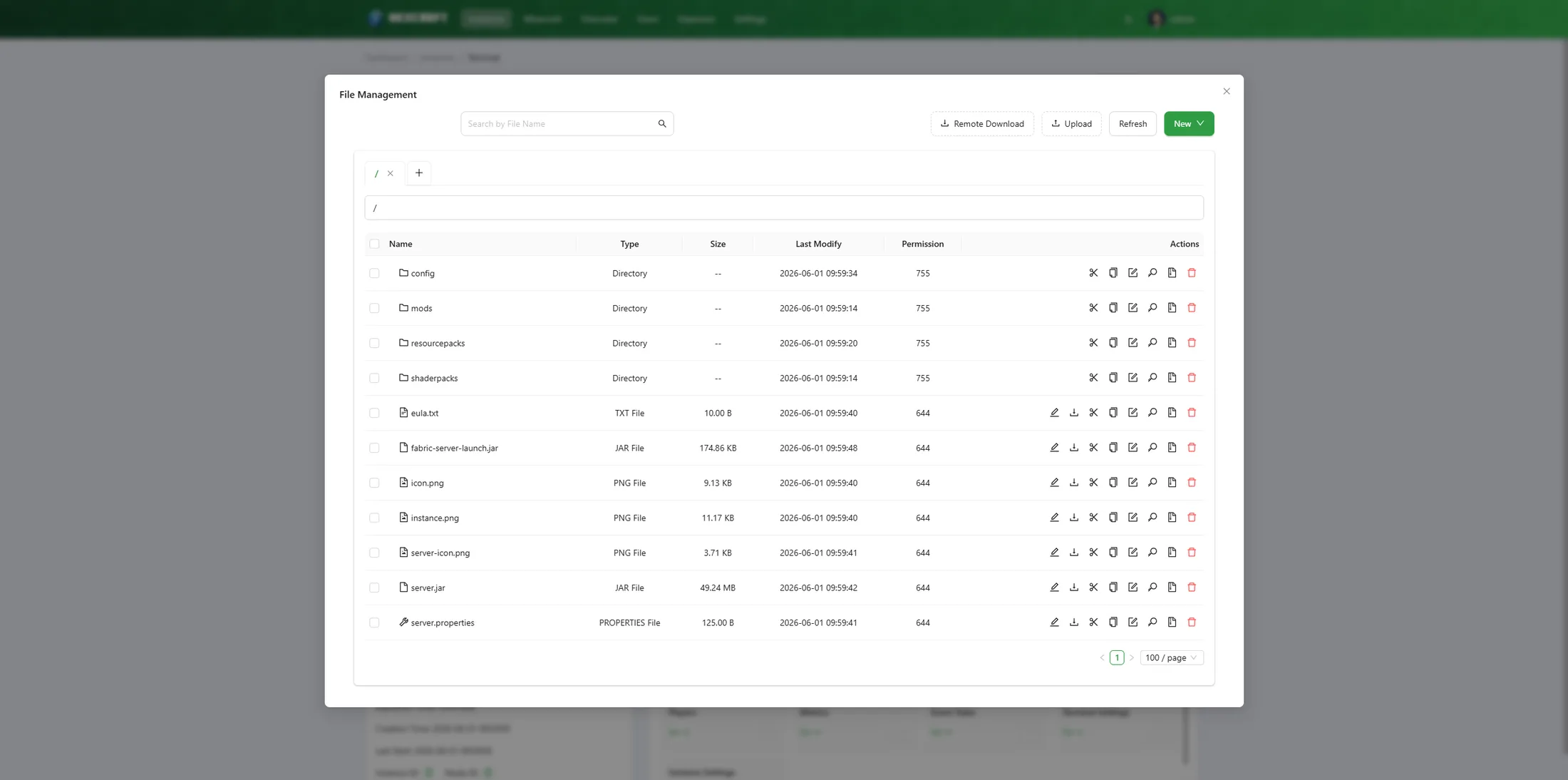Edit the eula.txt file with pencil icon

pos(1054,413)
